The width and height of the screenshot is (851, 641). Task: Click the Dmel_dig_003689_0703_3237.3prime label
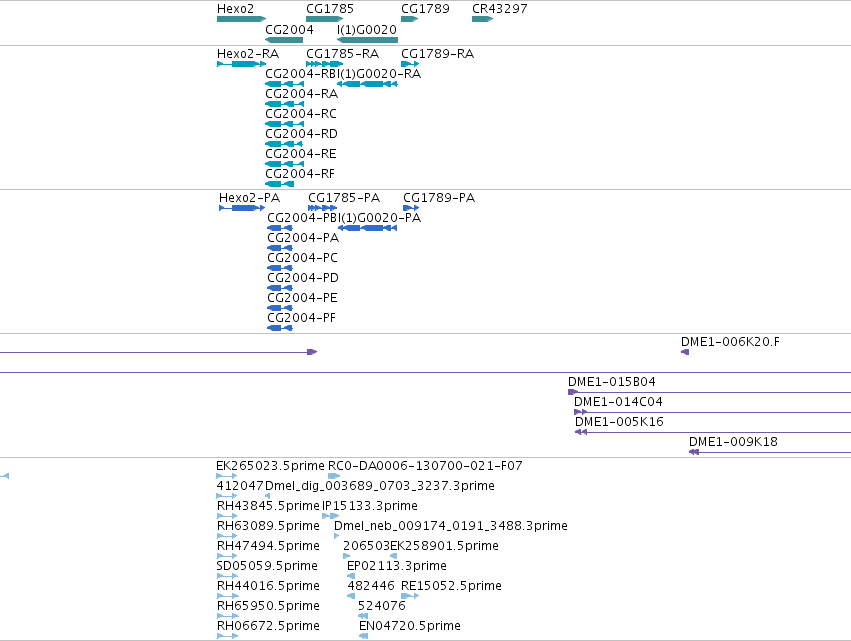(380, 486)
